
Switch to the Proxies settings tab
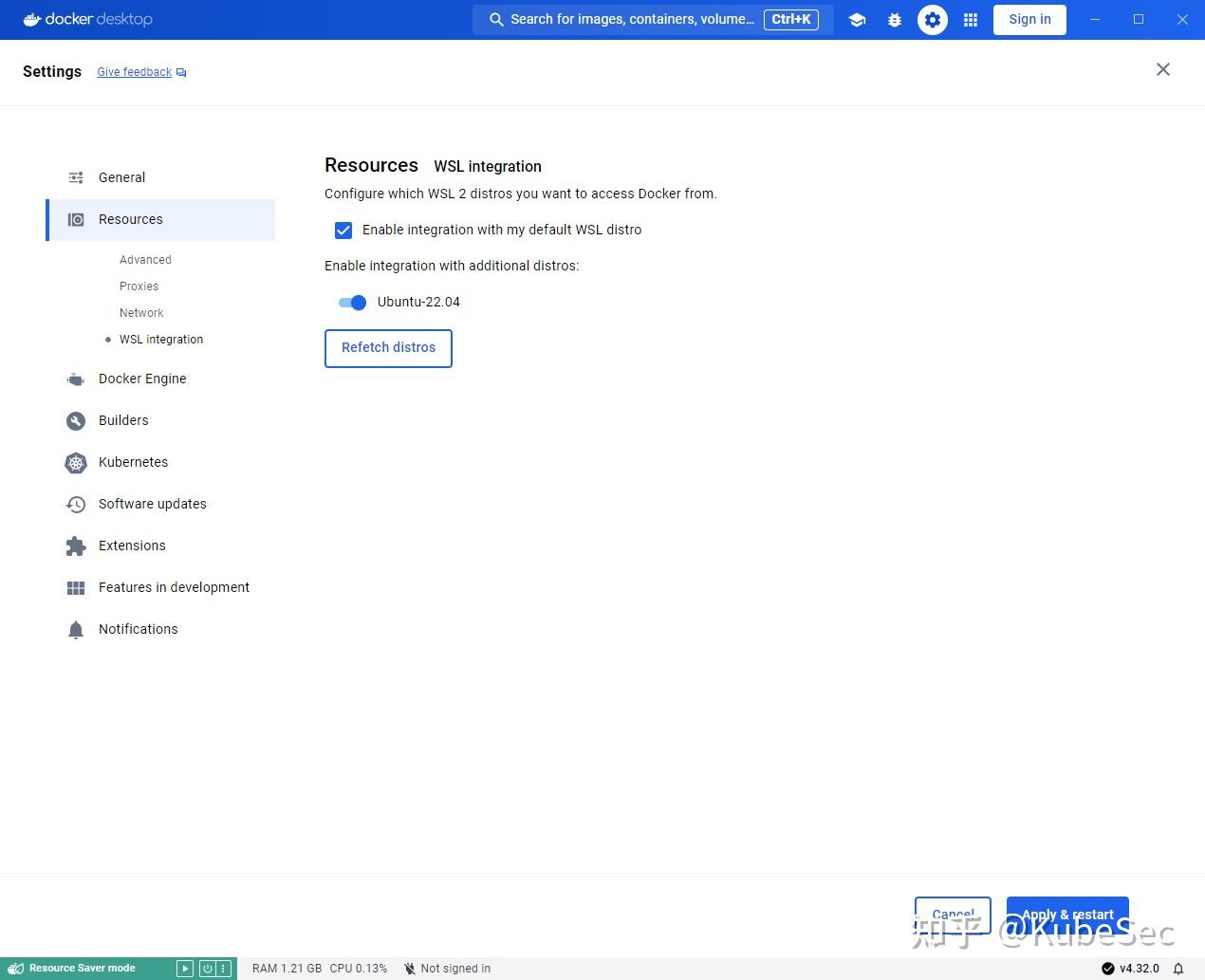point(139,286)
